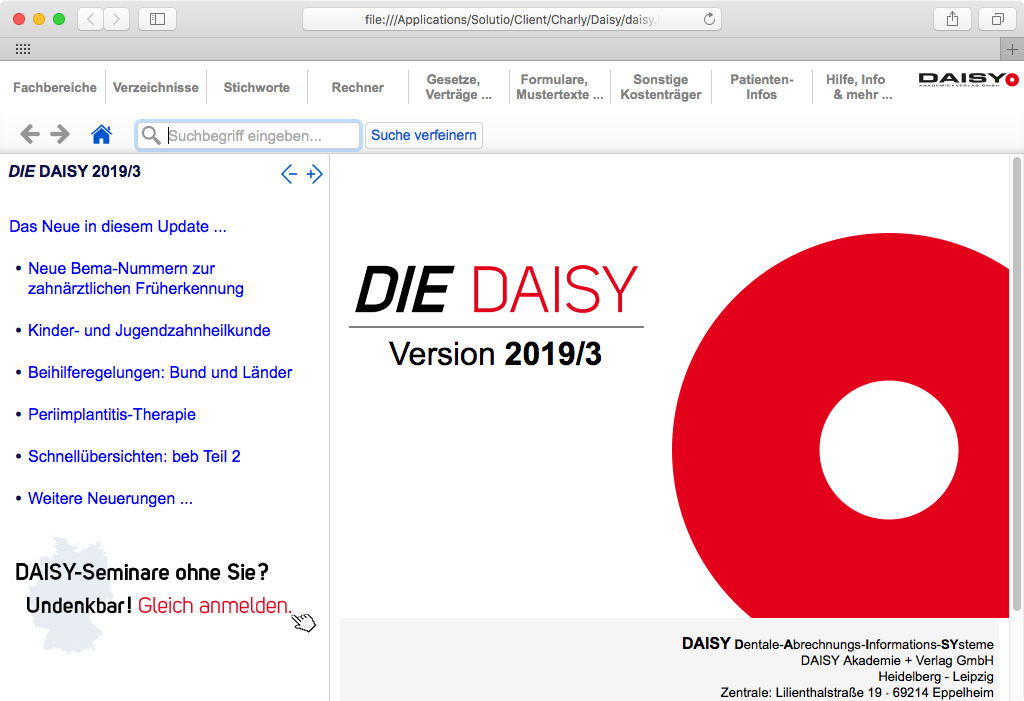The height and width of the screenshot is (701, 1024).
Task: Click the Suche verfeinern button
Action: [x=424, y=135]
